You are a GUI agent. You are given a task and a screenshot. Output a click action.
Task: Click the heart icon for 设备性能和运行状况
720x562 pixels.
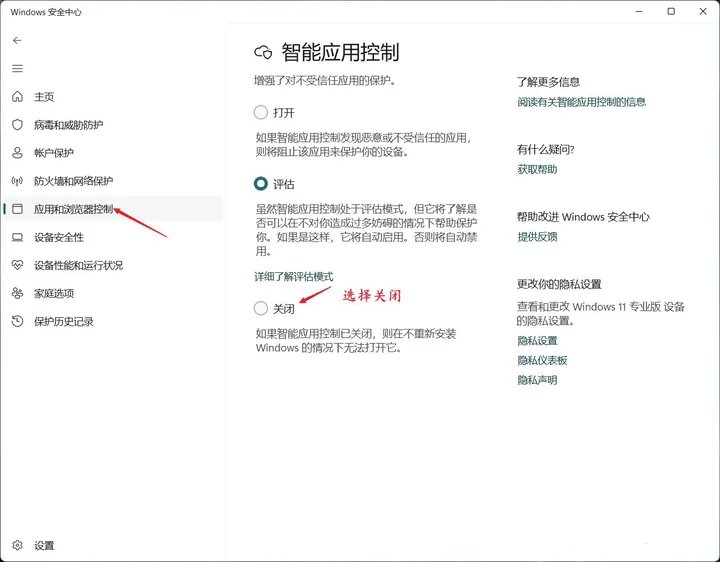[16, 265]
